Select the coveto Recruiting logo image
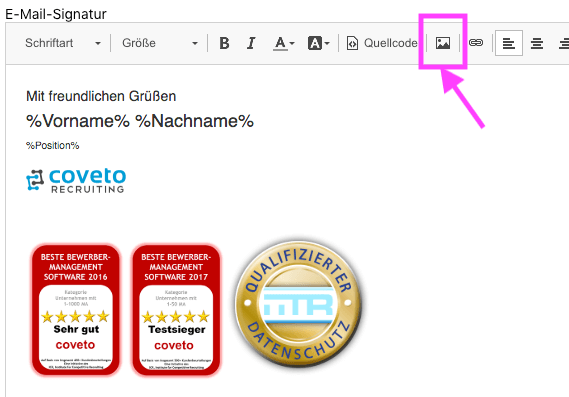Screen dimensions: 569x397 click(76, 180)
